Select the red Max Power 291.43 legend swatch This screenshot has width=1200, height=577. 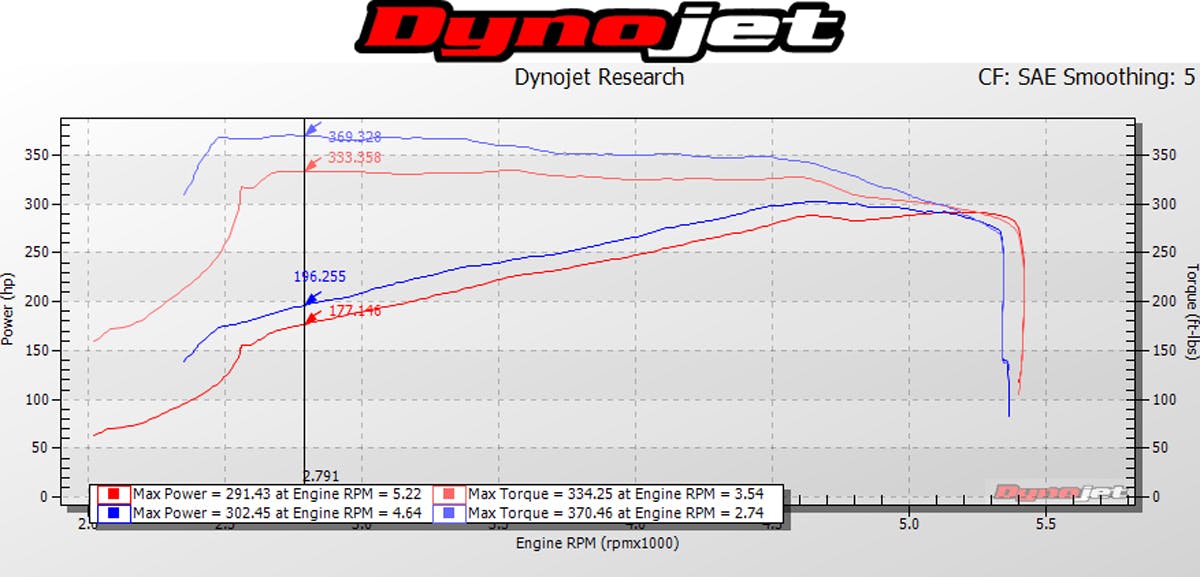115,494
